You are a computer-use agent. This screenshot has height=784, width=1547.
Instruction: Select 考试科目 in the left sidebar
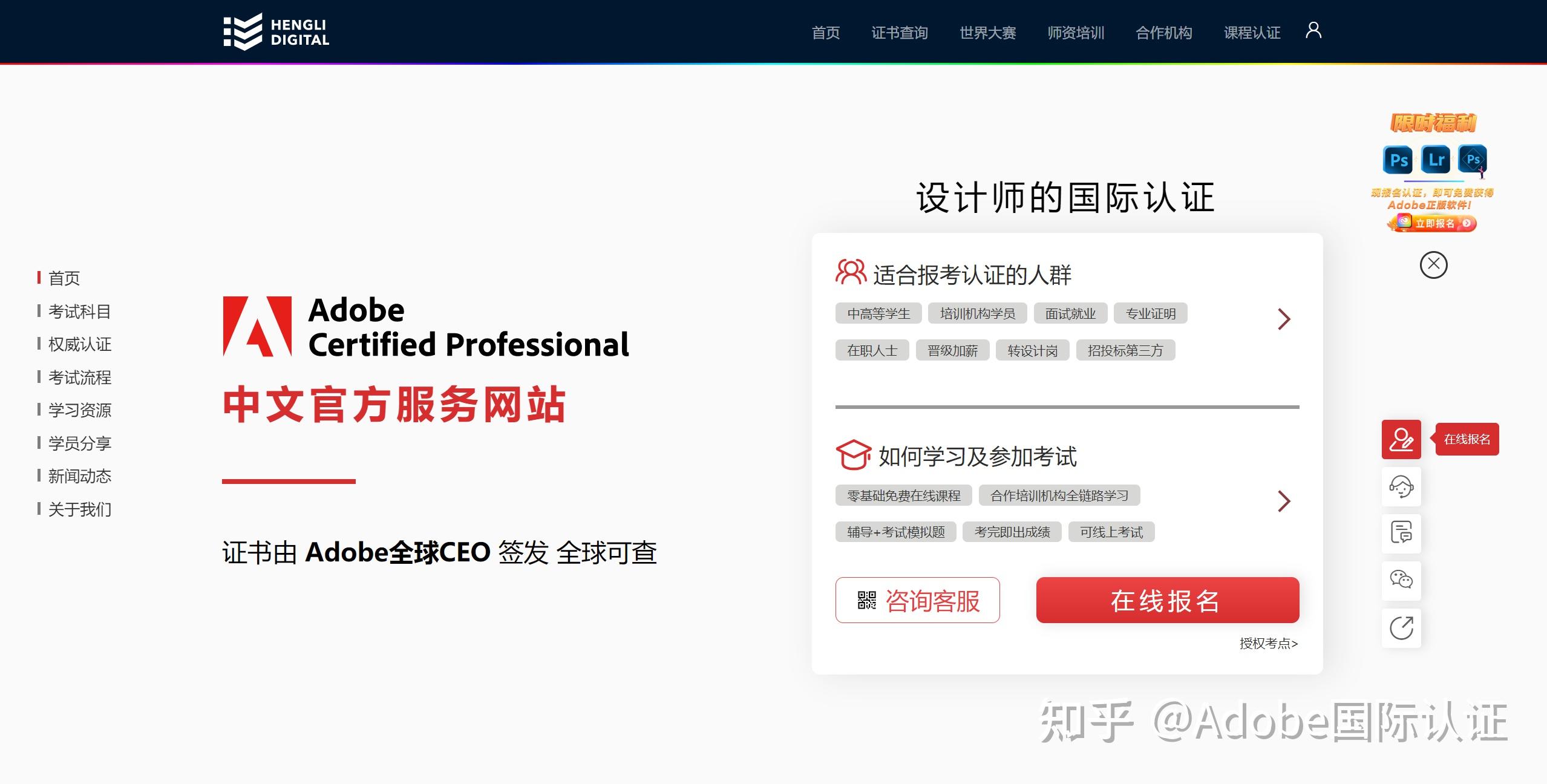(x=79, y=312)
